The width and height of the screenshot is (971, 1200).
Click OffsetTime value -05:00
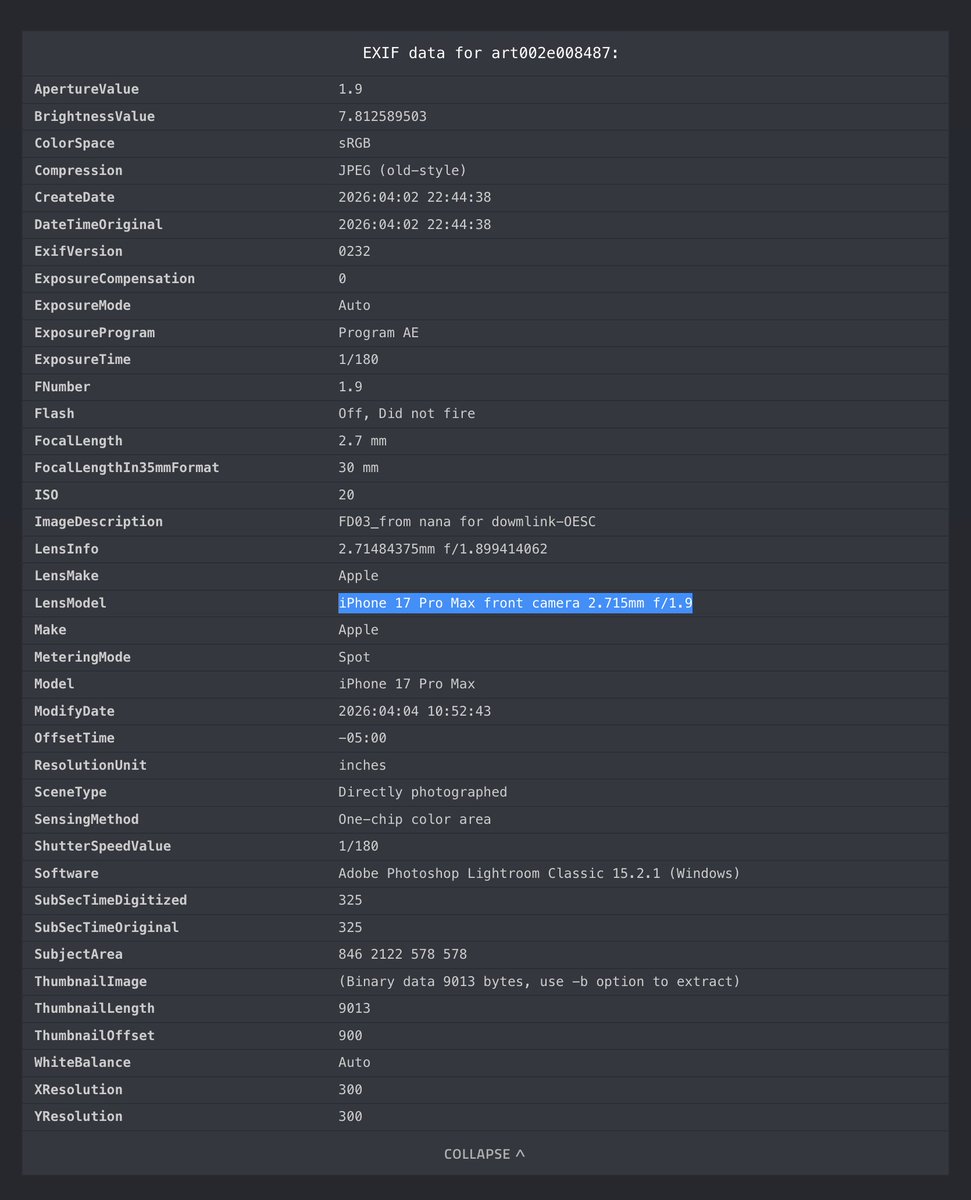pyautogui.click(x=362, y=738)
